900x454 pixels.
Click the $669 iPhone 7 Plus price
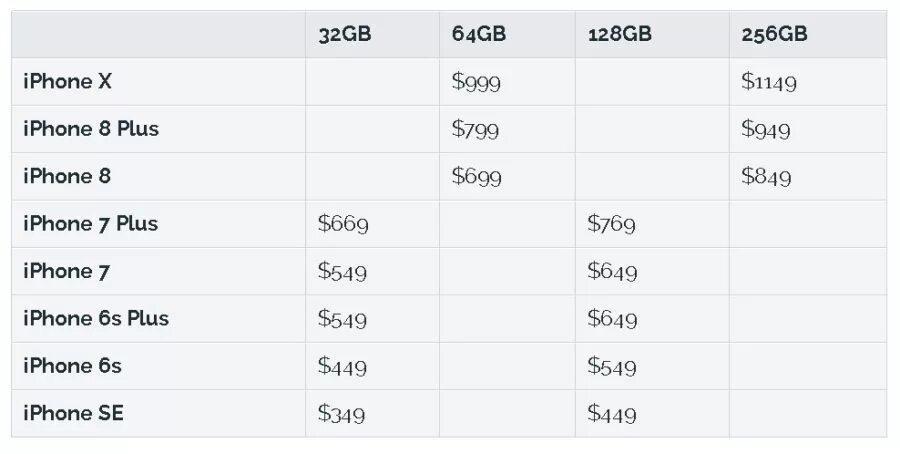tap(343, 224)
